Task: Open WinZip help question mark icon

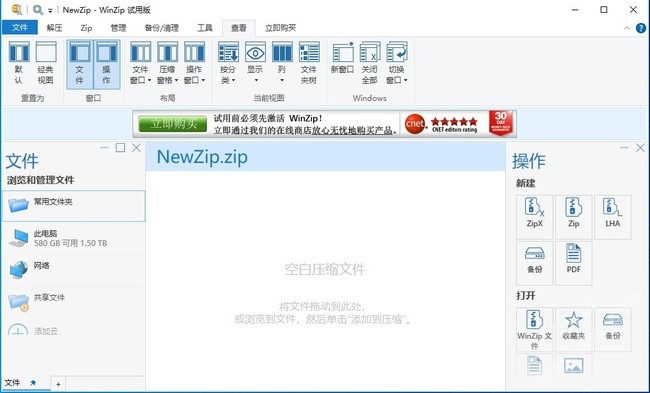Action: [640, 28]
